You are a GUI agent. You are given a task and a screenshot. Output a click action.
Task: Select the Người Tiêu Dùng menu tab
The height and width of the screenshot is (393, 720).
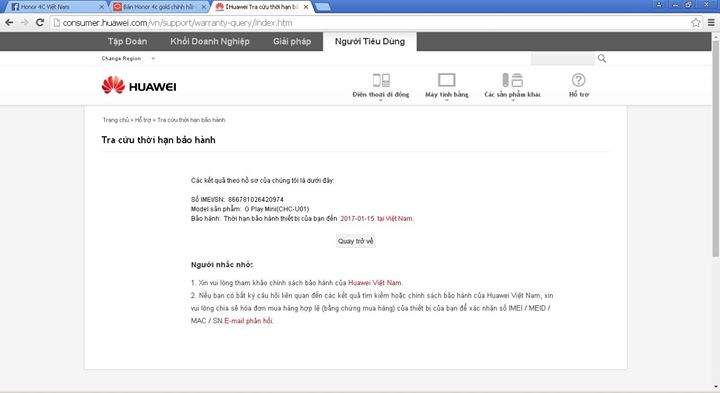click(x=370, y=41)
